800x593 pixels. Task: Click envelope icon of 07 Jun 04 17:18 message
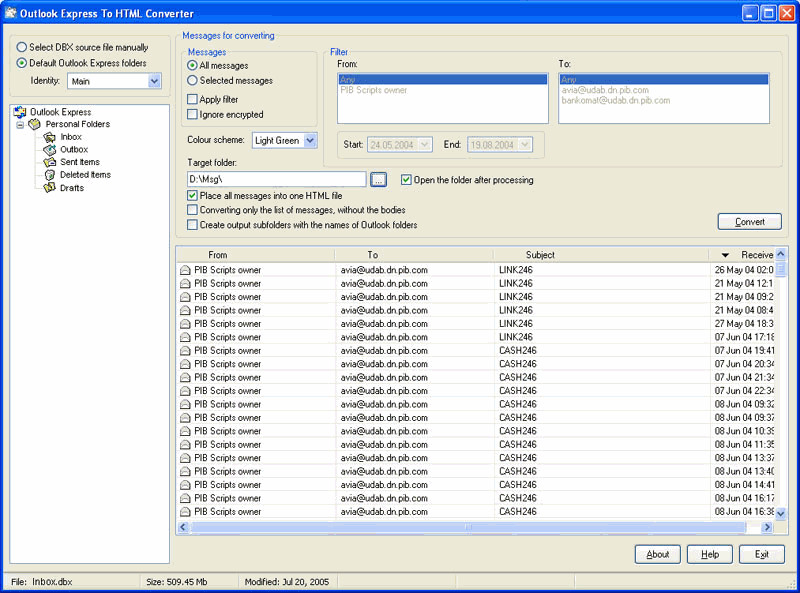coord(185,337)
